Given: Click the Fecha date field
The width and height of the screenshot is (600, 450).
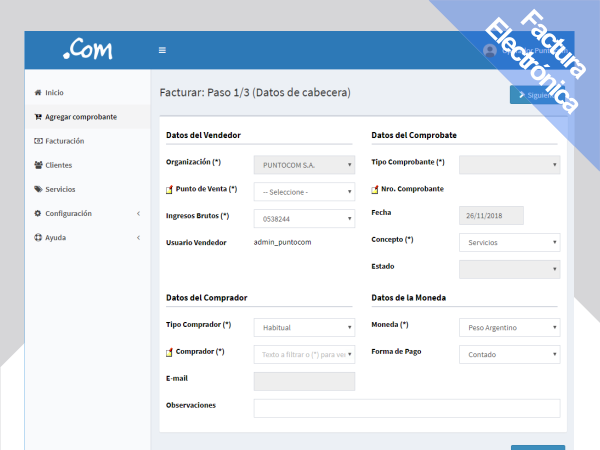Looking at the screenshot, I should pos(491,215).
